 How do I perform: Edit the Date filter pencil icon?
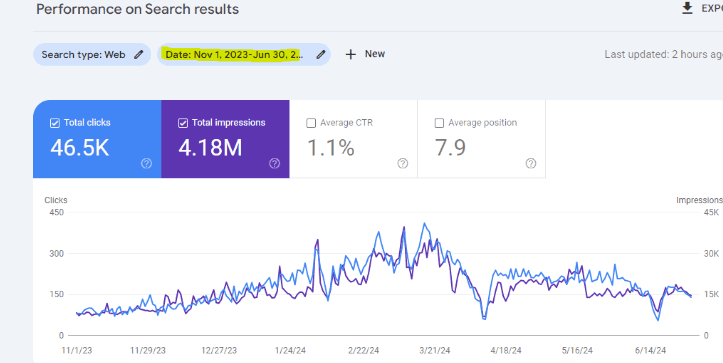pos(320,54)
